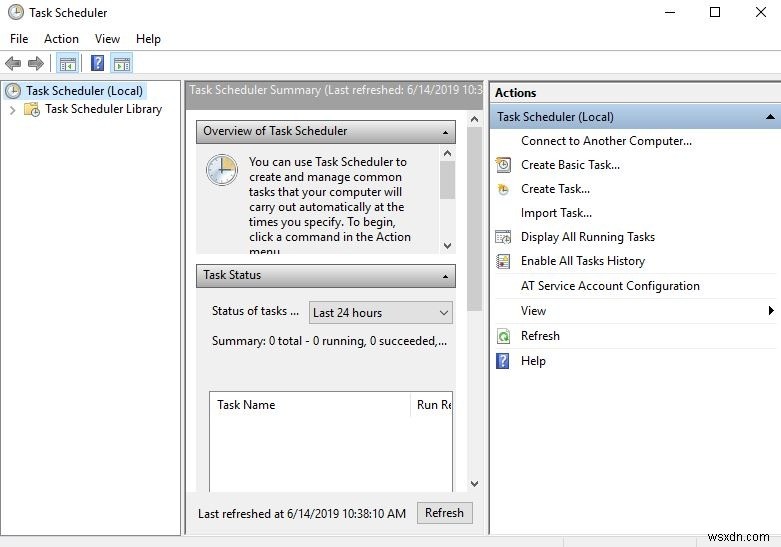
Task: Click Create Basic Task... action
Action: click(570, 165)
